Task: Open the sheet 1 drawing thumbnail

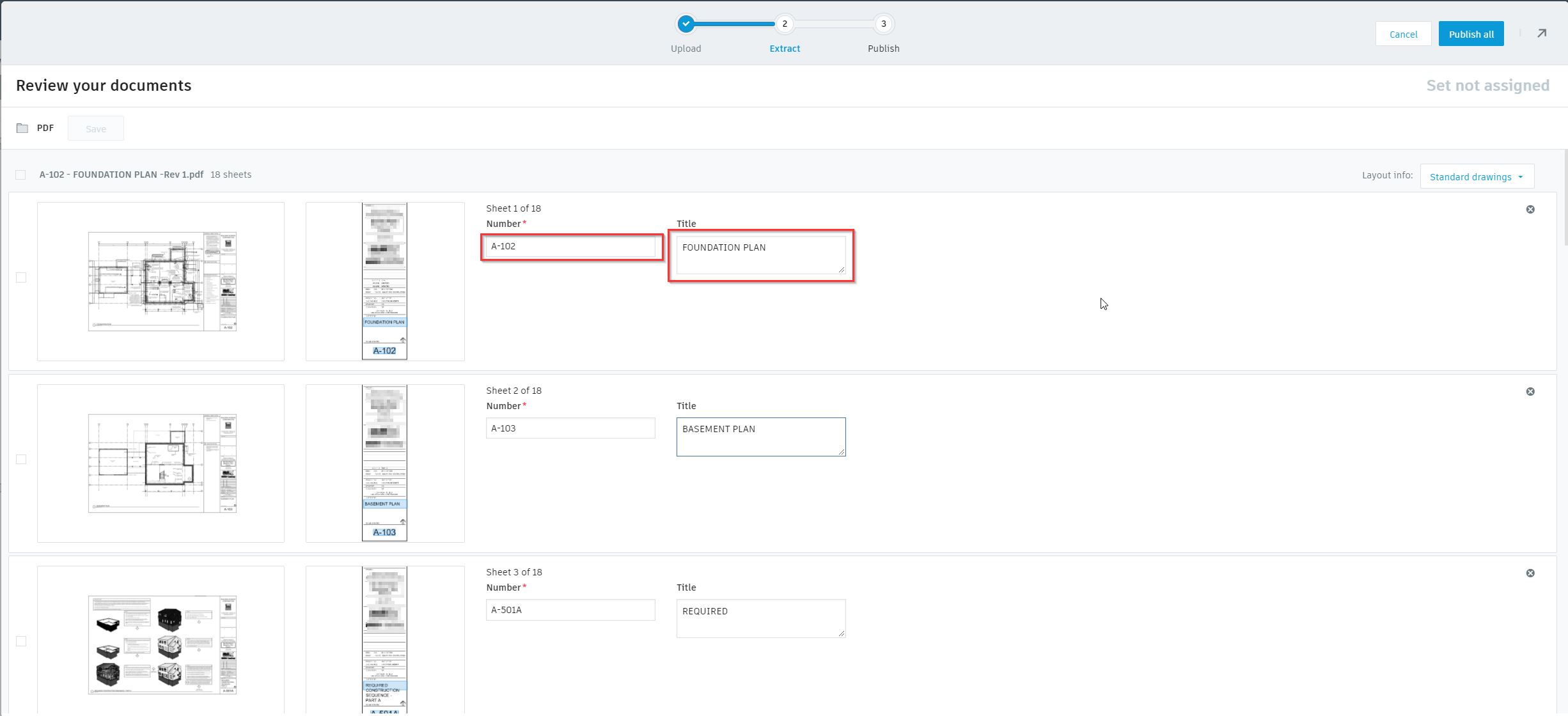Action: coord(161,282)
